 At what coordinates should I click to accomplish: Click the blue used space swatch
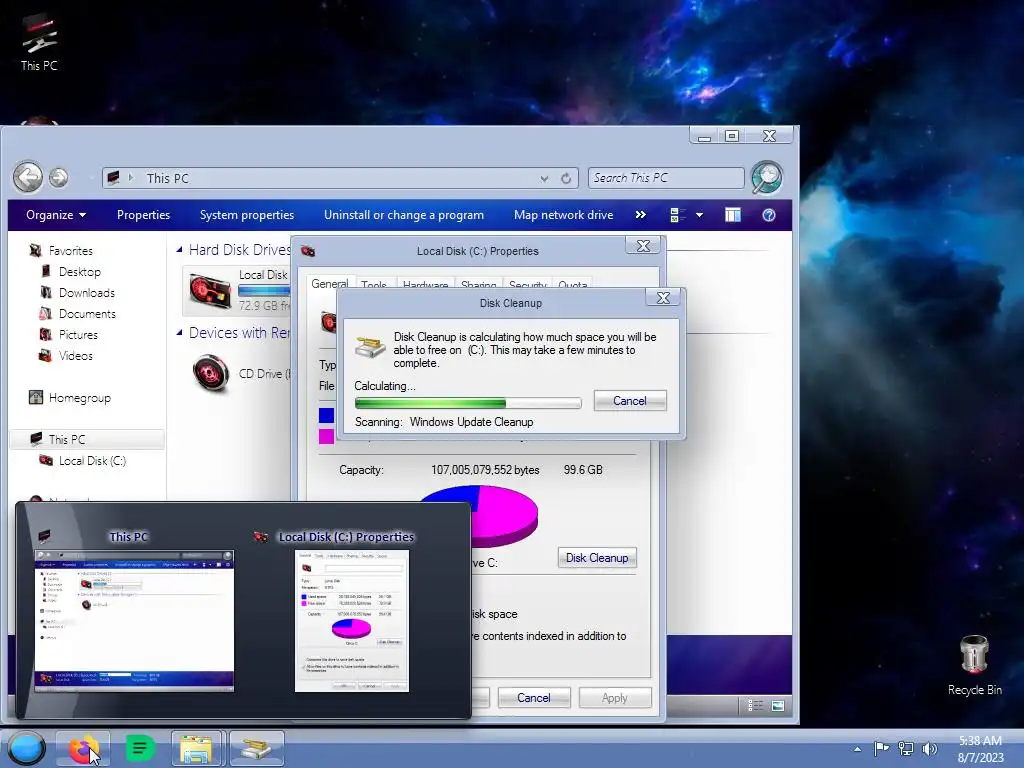(326, 415)
